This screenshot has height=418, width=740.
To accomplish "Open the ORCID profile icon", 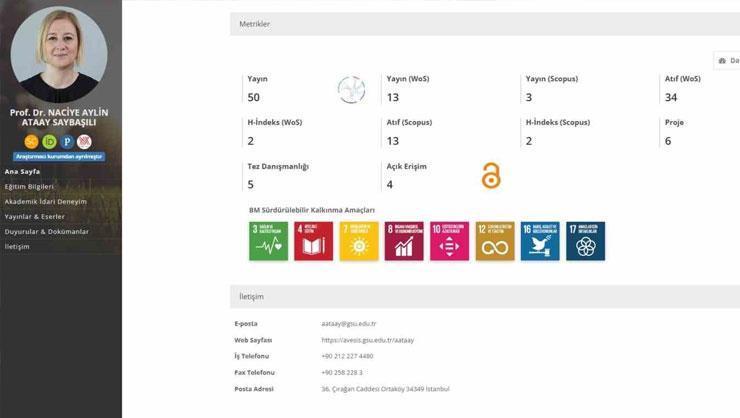I will [x=49, y=141].
